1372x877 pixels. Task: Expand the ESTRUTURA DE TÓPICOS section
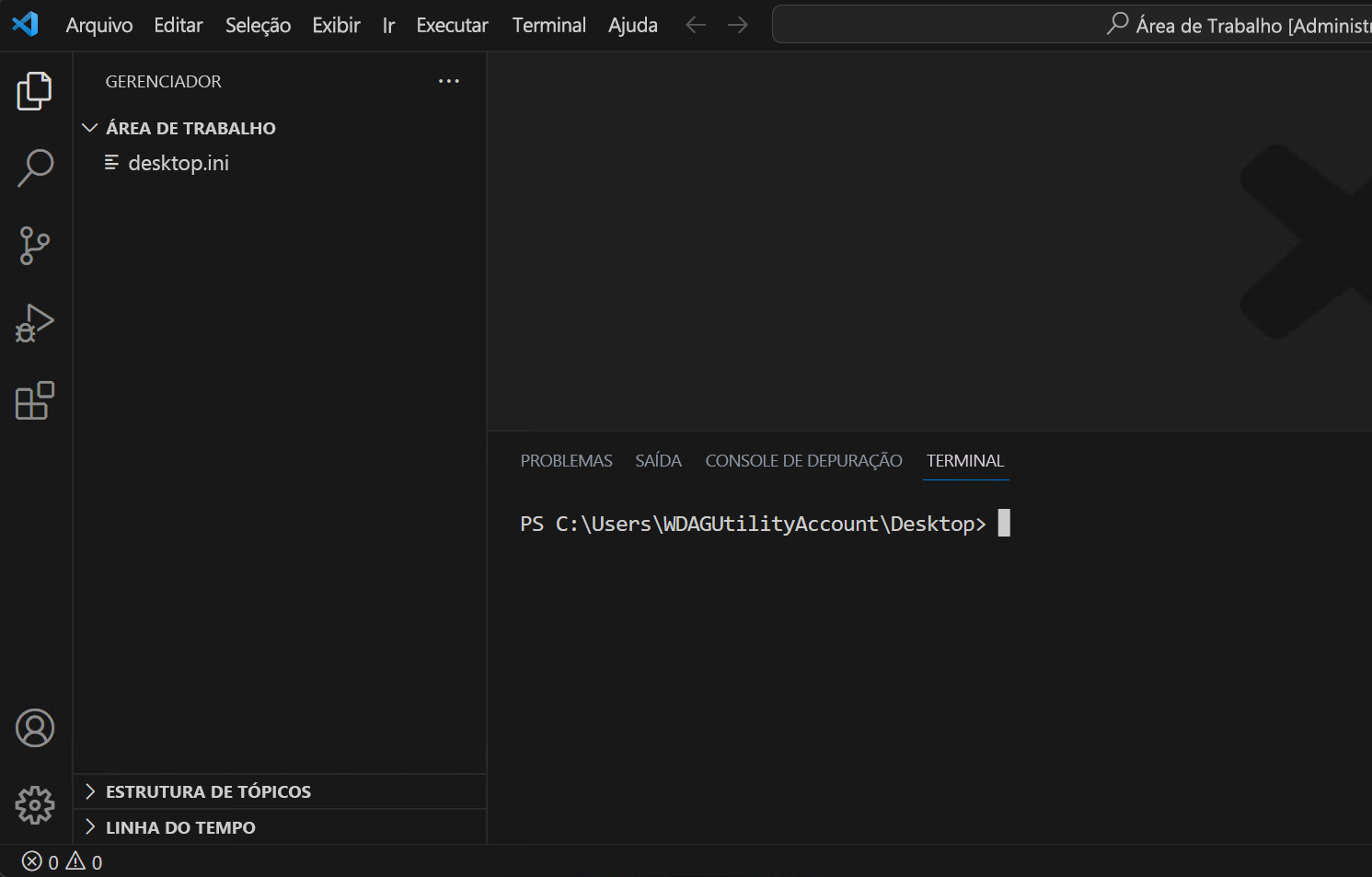click(x=280, y=791)
